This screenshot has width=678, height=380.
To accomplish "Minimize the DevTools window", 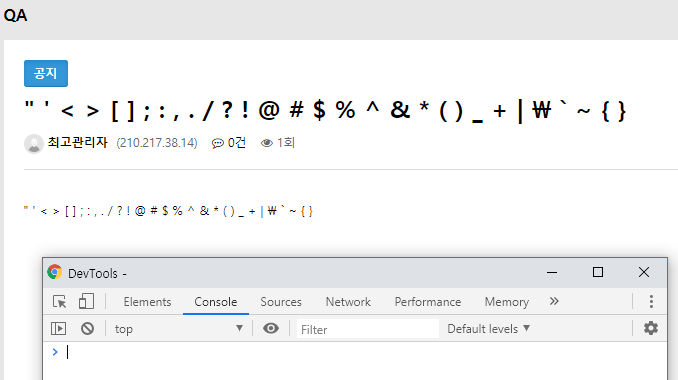I will click(x=552, y=272).
